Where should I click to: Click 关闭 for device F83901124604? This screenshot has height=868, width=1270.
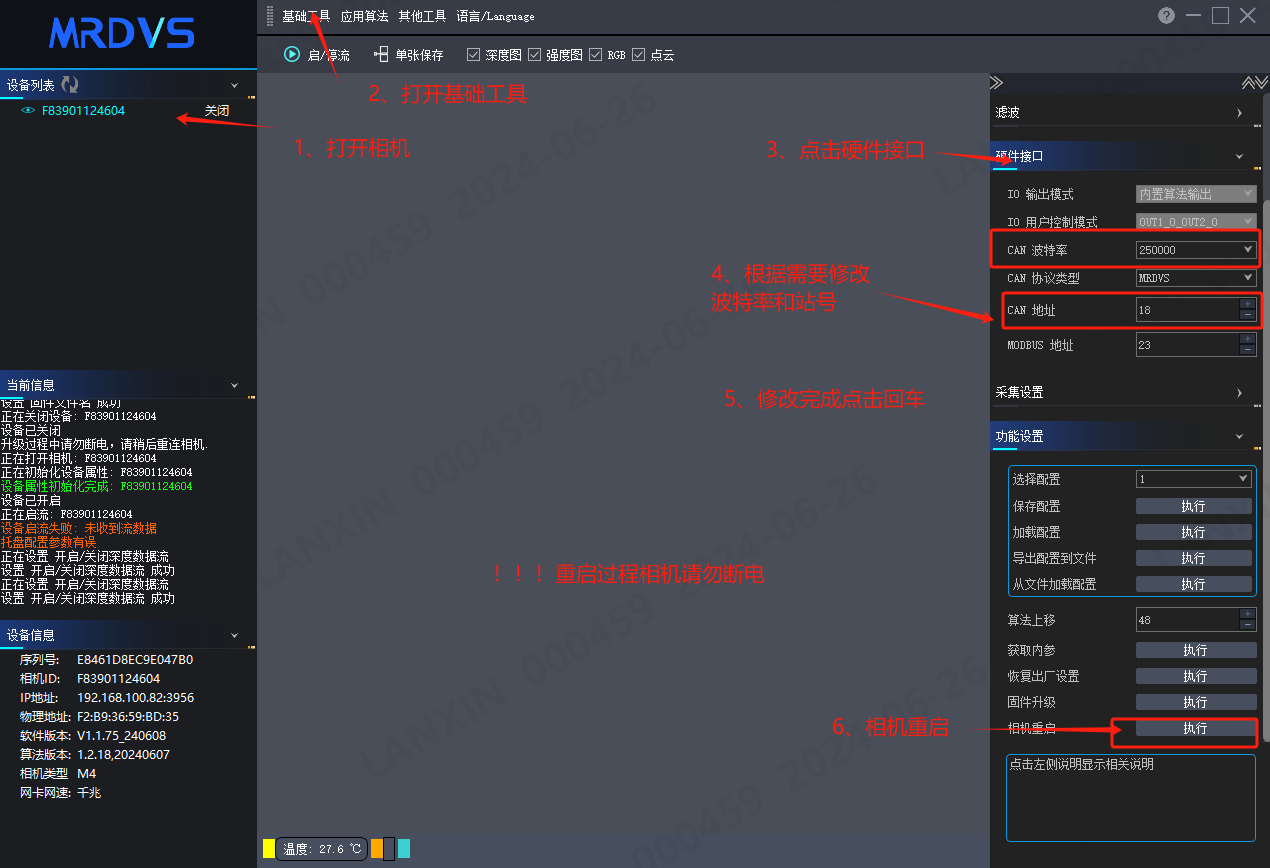[x=217, y=111]
